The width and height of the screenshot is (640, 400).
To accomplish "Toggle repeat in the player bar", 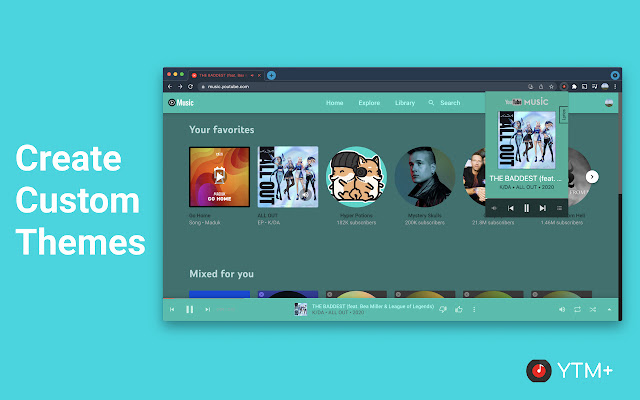I will click(577, 309).
